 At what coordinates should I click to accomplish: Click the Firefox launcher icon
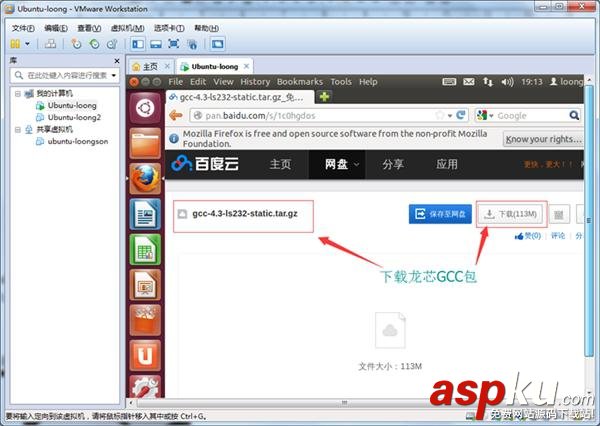(x=145, y=179)
